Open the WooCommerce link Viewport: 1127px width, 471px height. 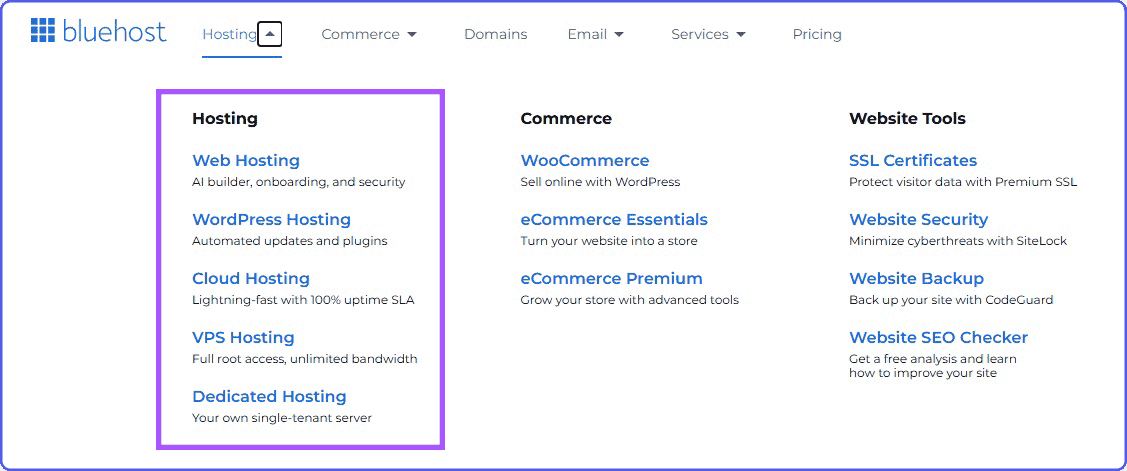[584, 160]
